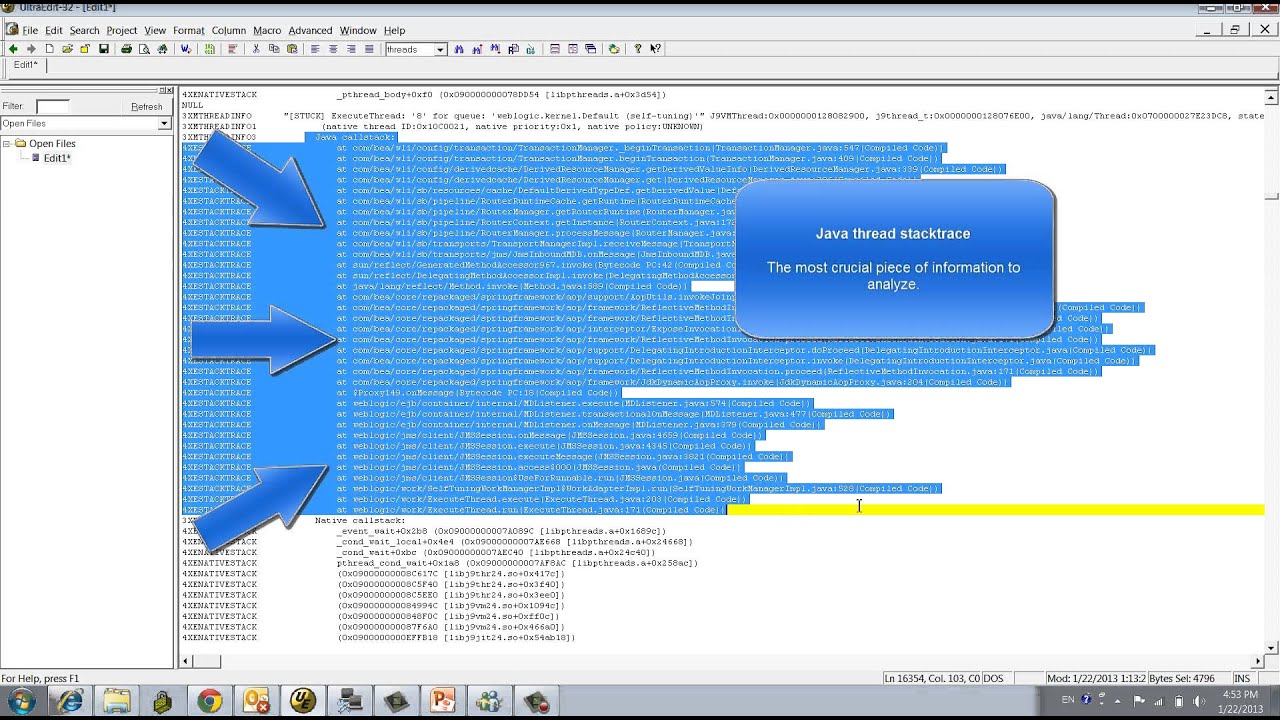Click the cascade windows icon
The width and height of the screenshot is (1280, 720).
[x=590, y=49]
